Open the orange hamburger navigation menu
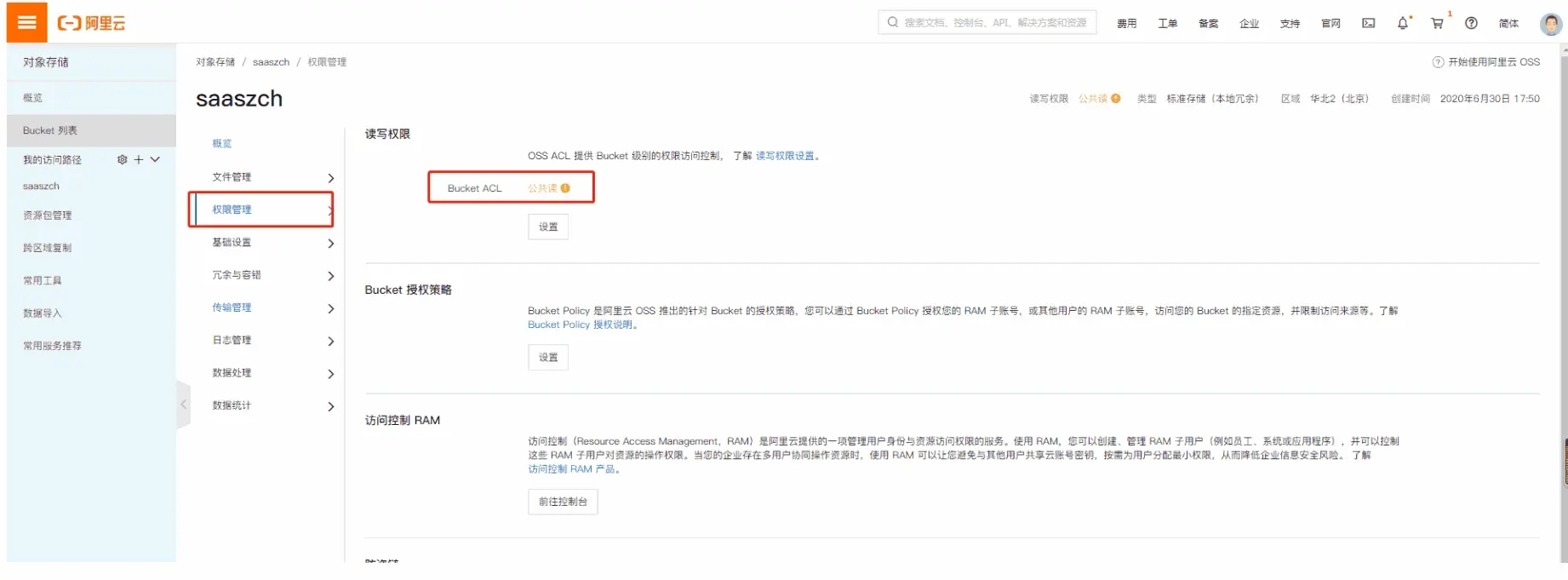 pyautogui.click(x=26, y=22)
